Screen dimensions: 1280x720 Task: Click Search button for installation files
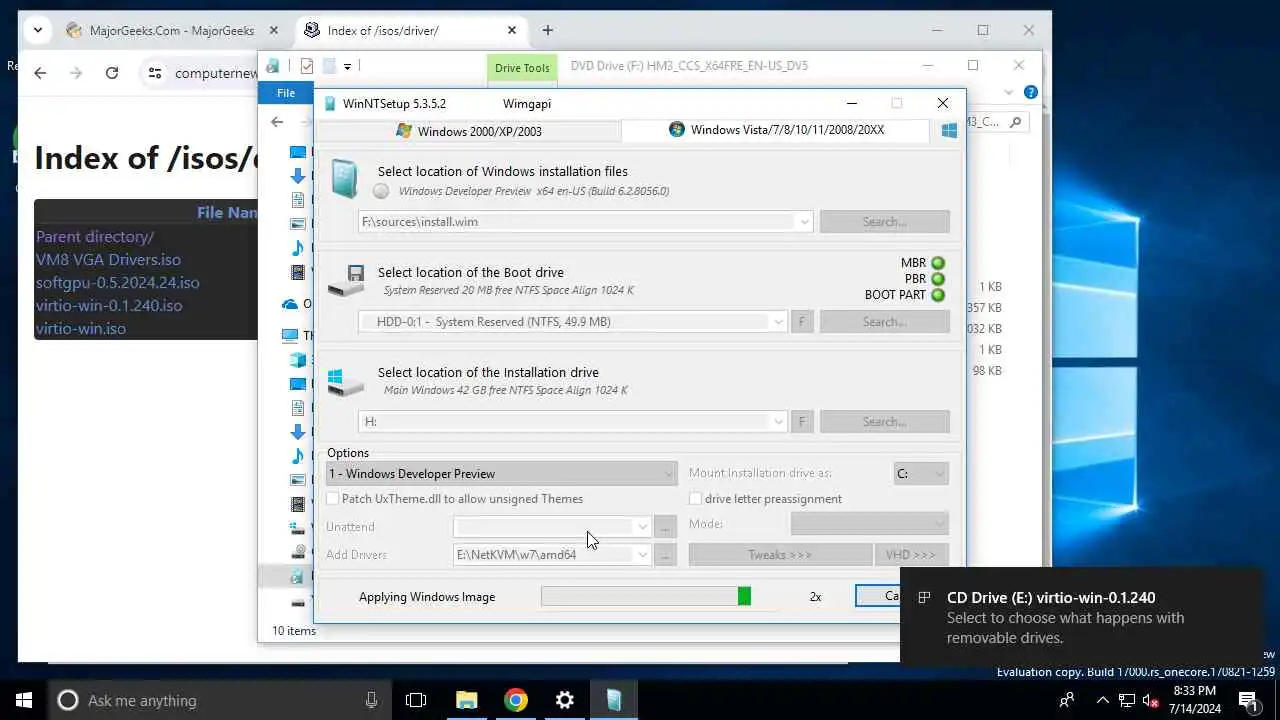884,222
